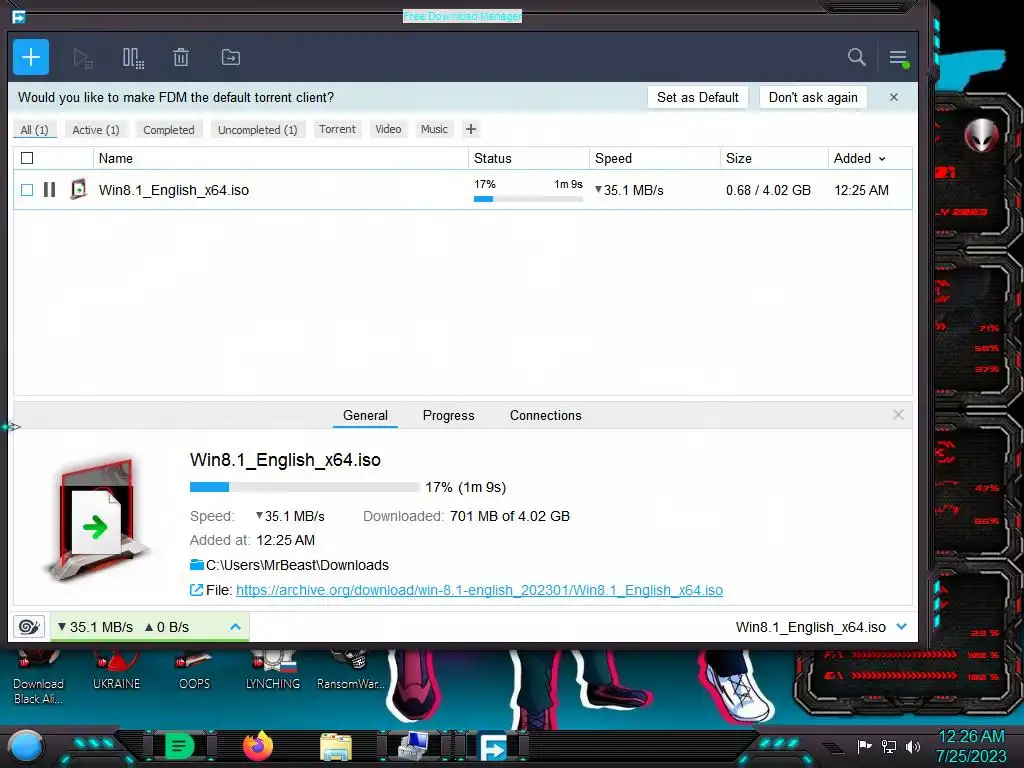The height and width of the screenshot is (768, 1024).
Task: Open the hamburger main menu
Action: coord(899,58)
